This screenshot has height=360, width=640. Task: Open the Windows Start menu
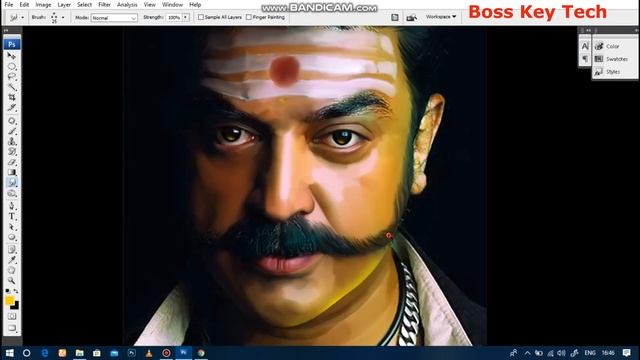point(9,353)
